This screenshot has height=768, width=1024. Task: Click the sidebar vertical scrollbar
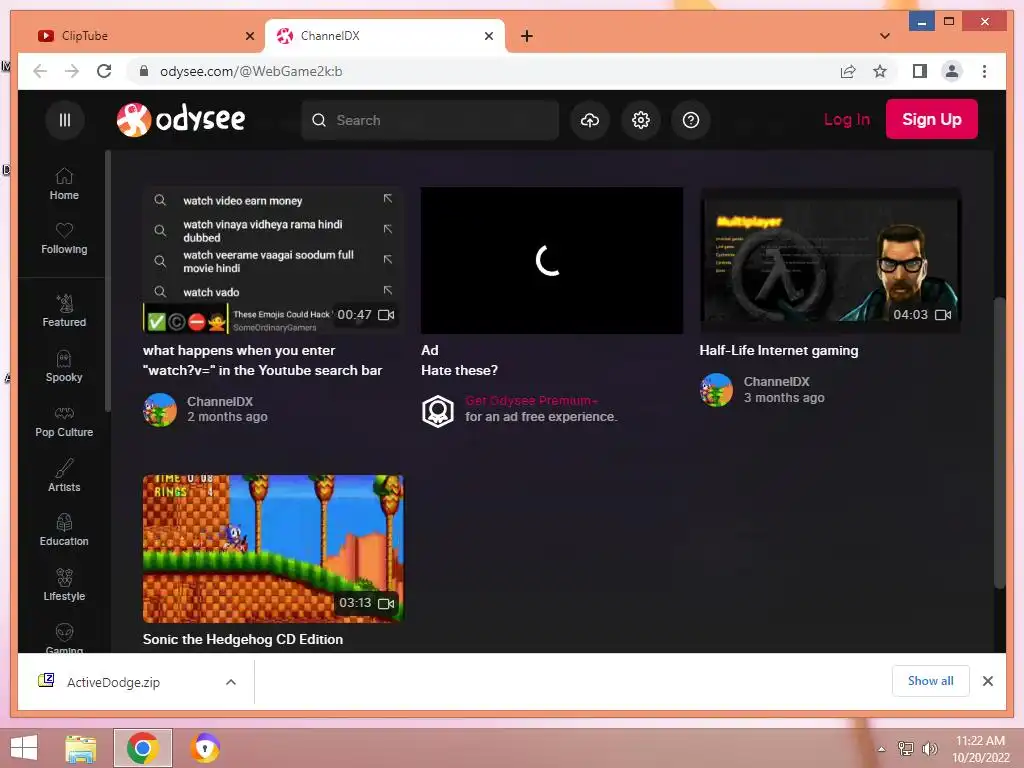[x=108, y=281]
